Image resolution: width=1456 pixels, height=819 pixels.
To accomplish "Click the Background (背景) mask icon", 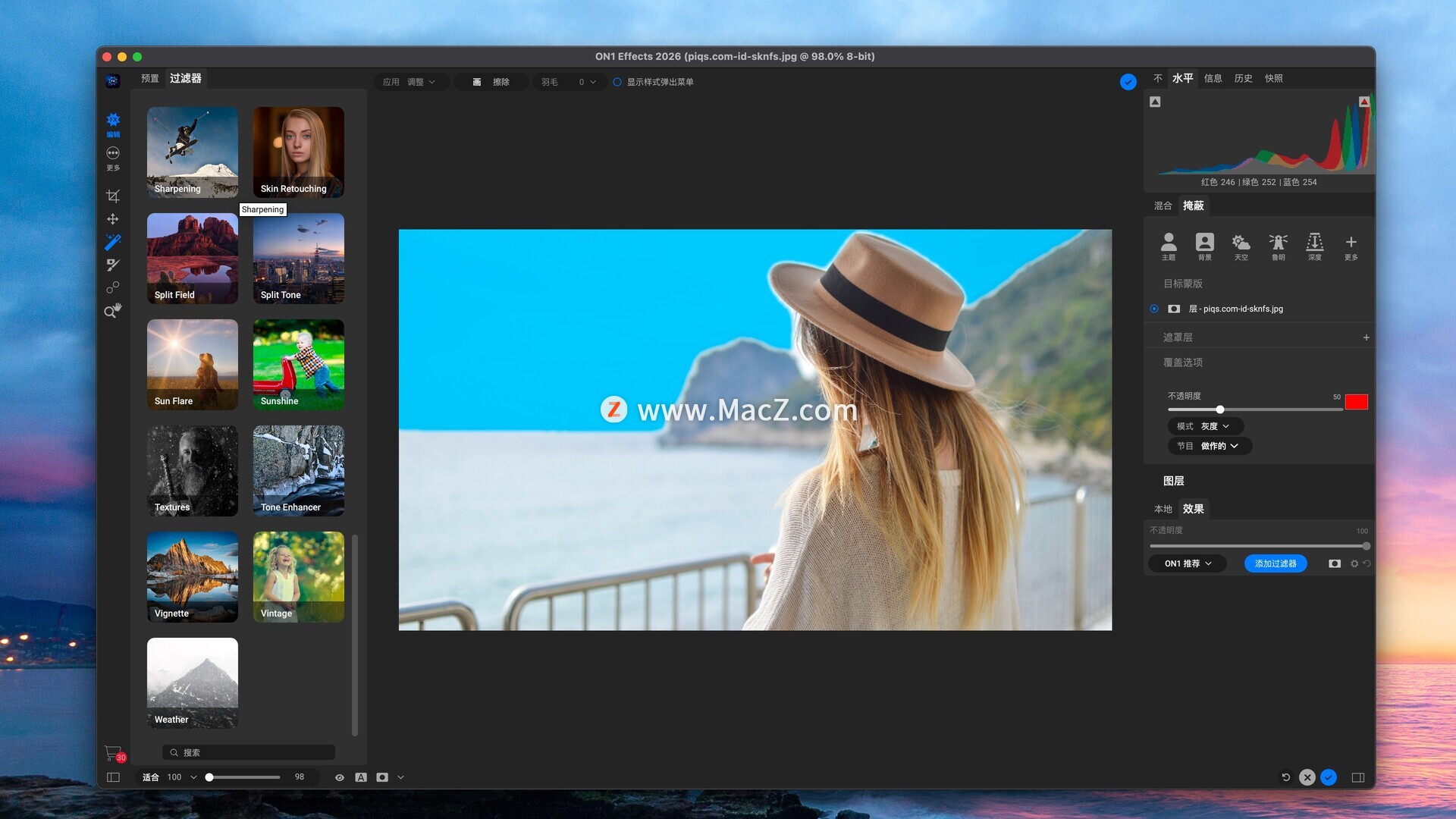I will [x=1204, y=246].
